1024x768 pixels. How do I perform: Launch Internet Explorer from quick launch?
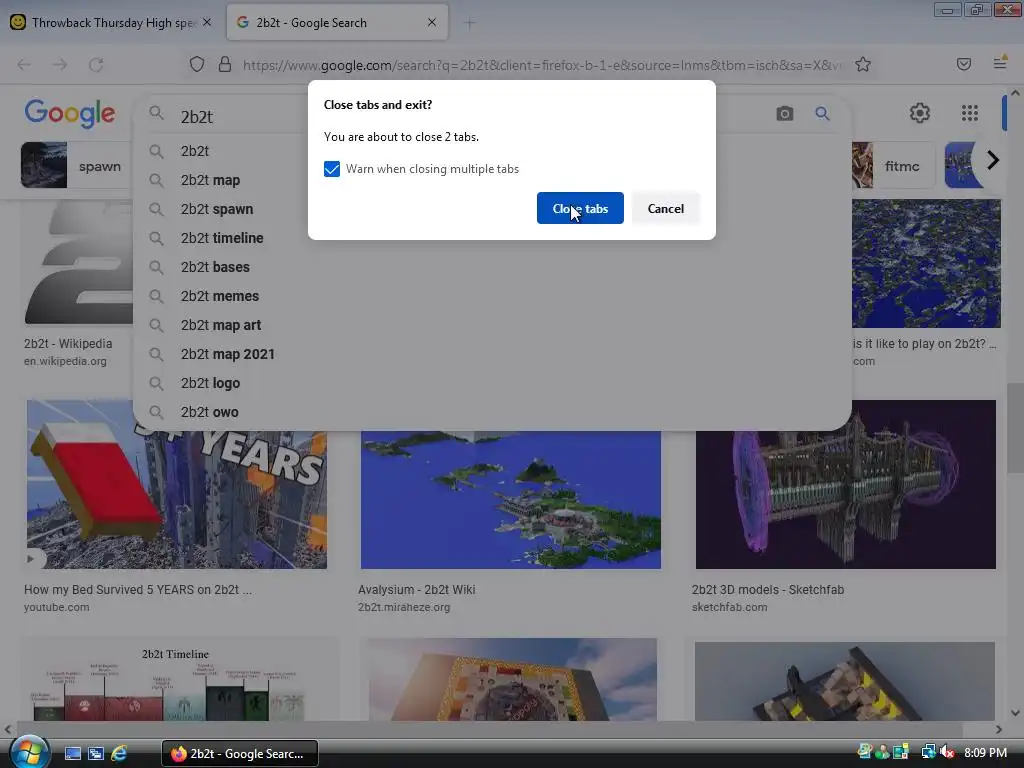119,754
